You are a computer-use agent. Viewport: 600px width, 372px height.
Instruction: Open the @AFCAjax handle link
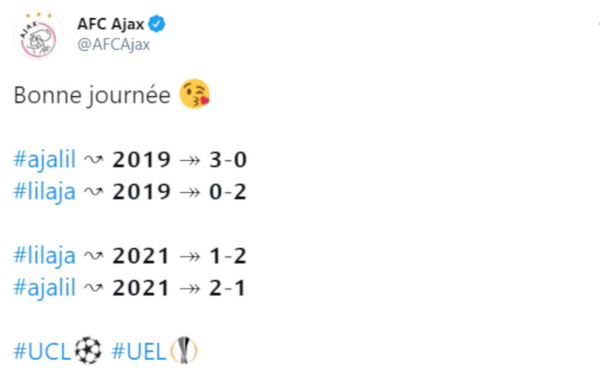tap(114, 44)
